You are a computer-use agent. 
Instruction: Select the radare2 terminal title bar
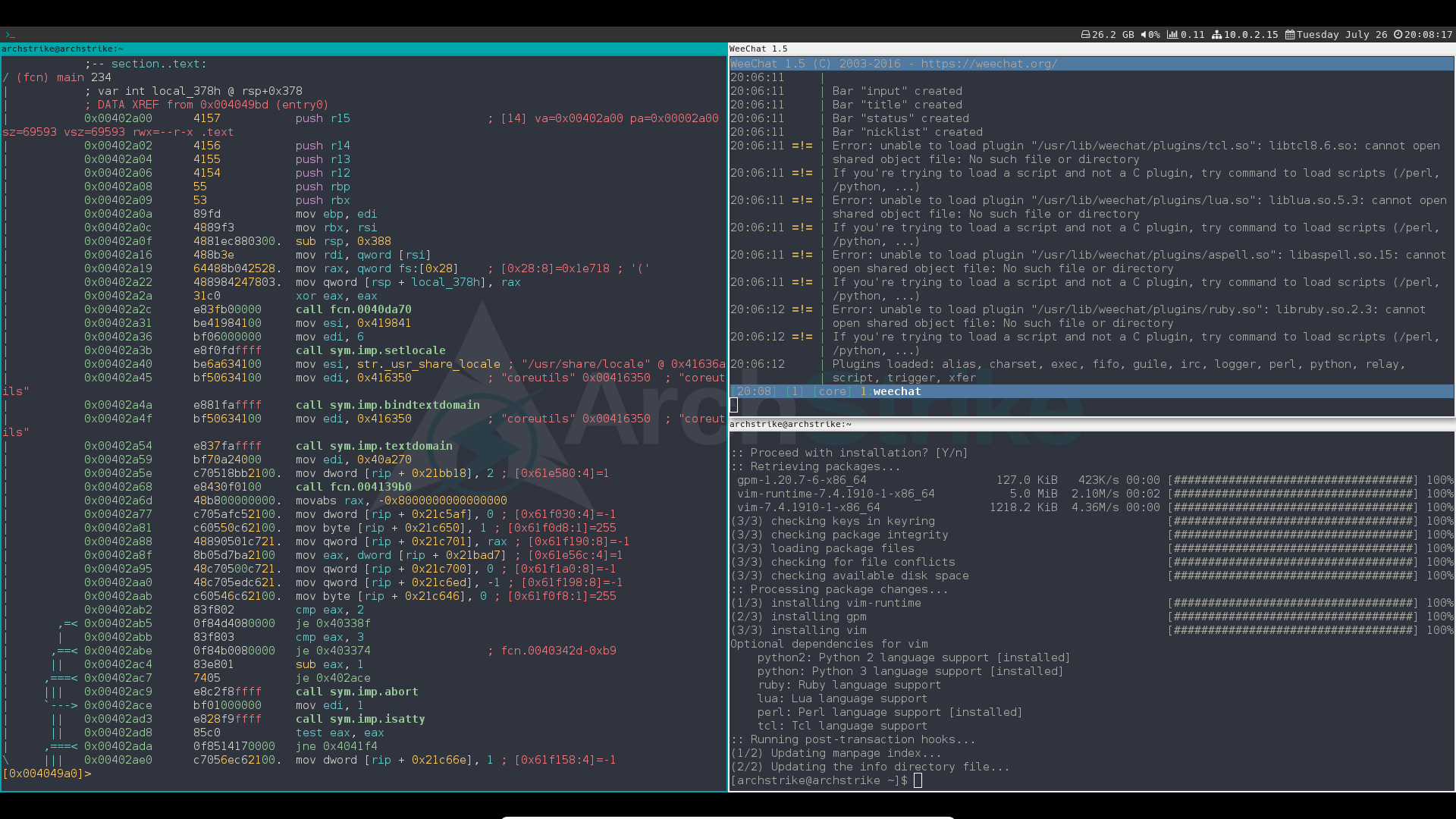tap(364, 49)
